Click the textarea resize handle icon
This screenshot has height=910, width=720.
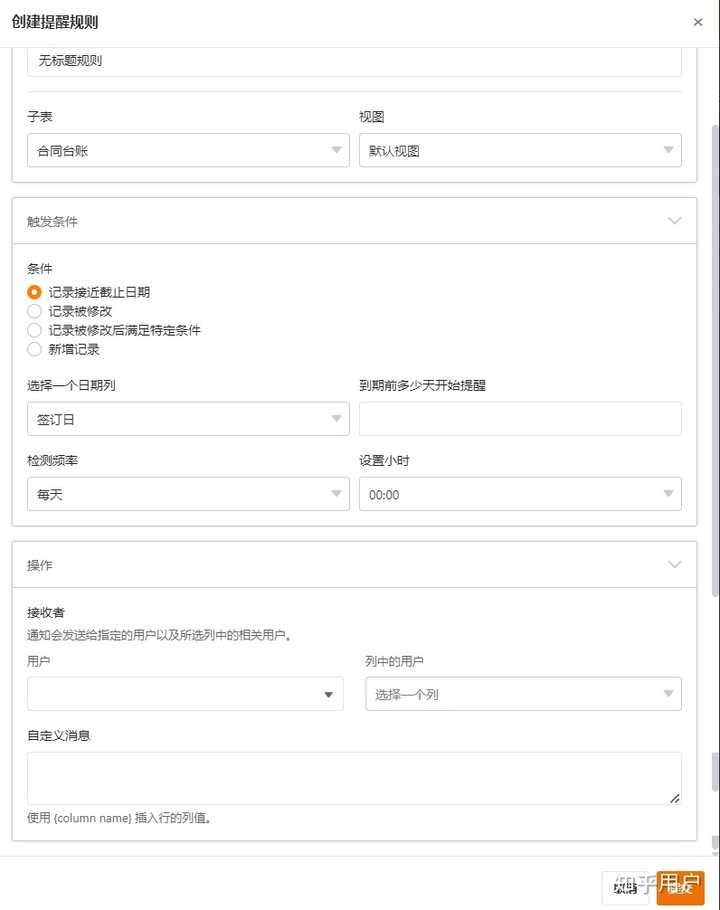click(x=675, y=799)
